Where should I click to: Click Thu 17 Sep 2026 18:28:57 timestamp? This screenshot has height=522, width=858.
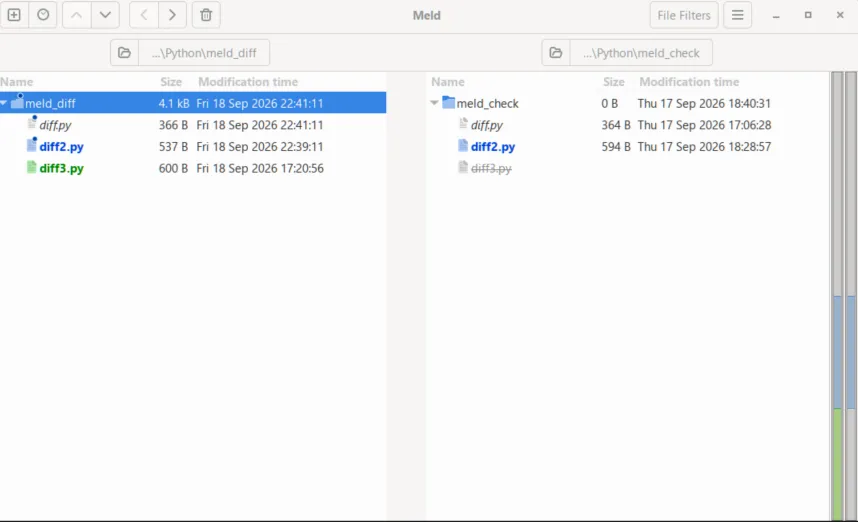[x=704, y=147]
